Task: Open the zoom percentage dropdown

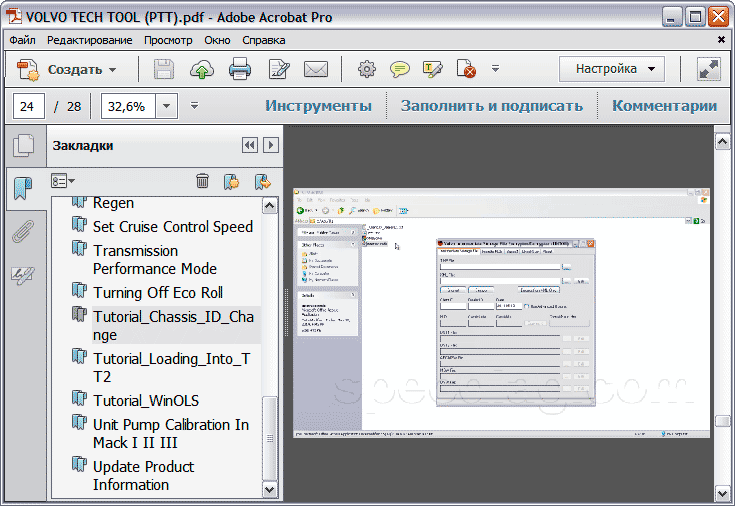Action: click(166, 106)
